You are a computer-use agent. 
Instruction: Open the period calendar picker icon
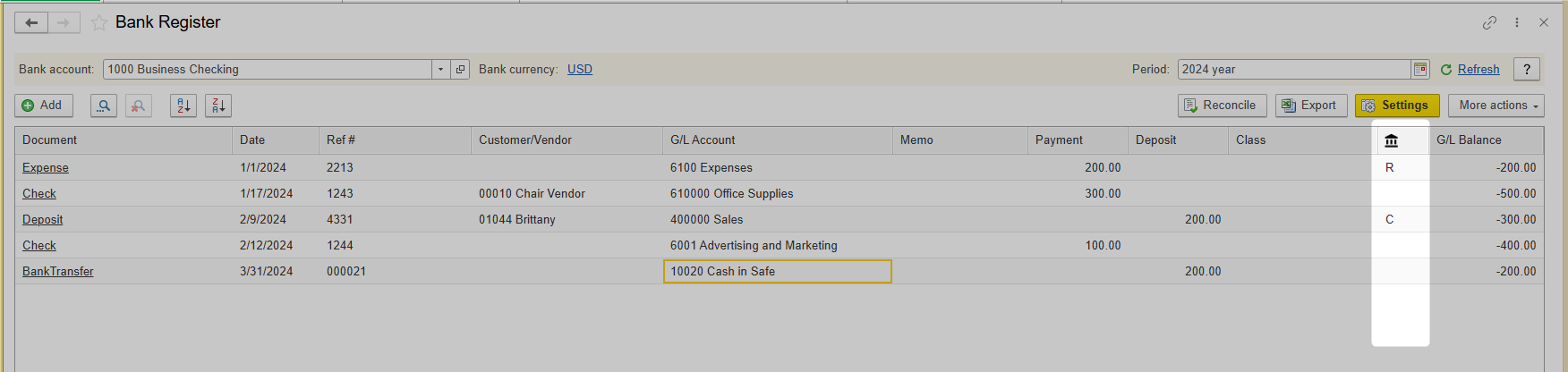1420,69
